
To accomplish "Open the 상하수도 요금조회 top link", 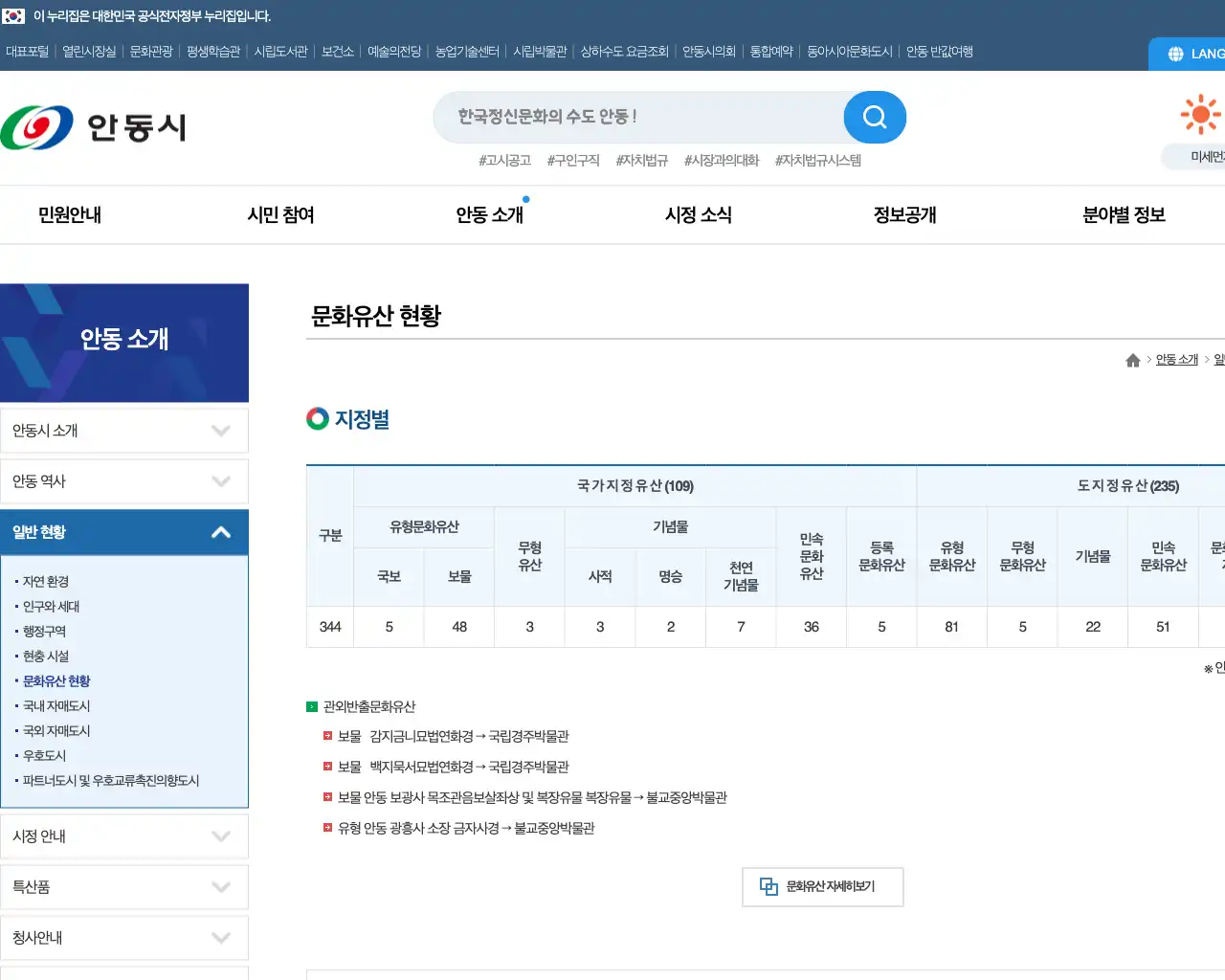I will [625, 52].
